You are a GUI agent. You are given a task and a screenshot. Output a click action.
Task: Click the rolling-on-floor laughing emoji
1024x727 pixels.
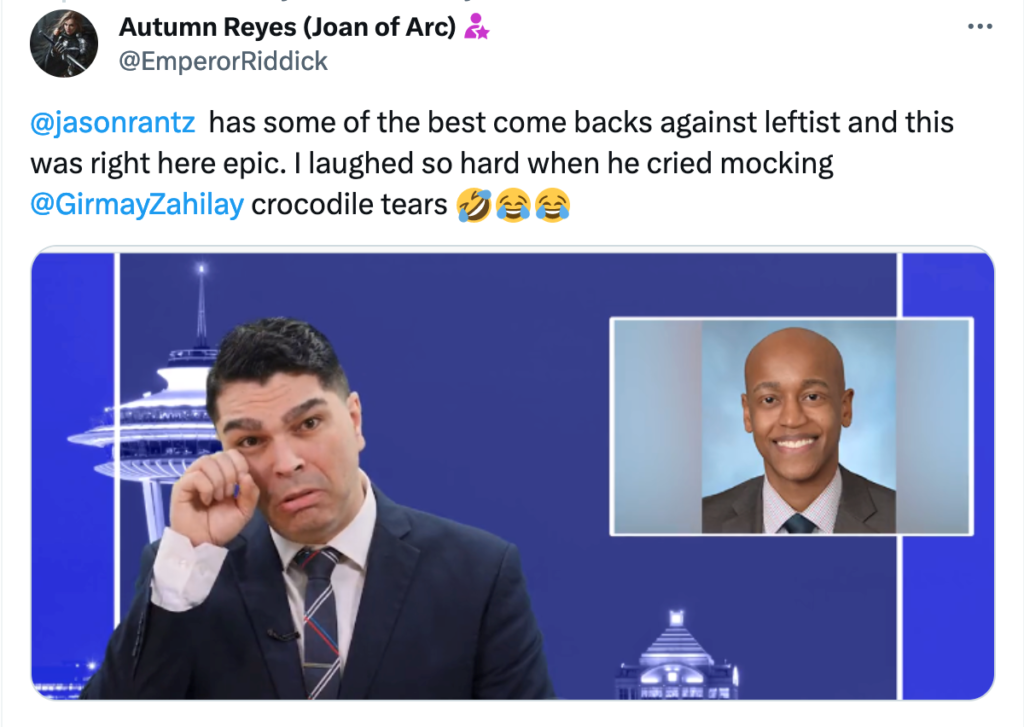coord(474,205)
